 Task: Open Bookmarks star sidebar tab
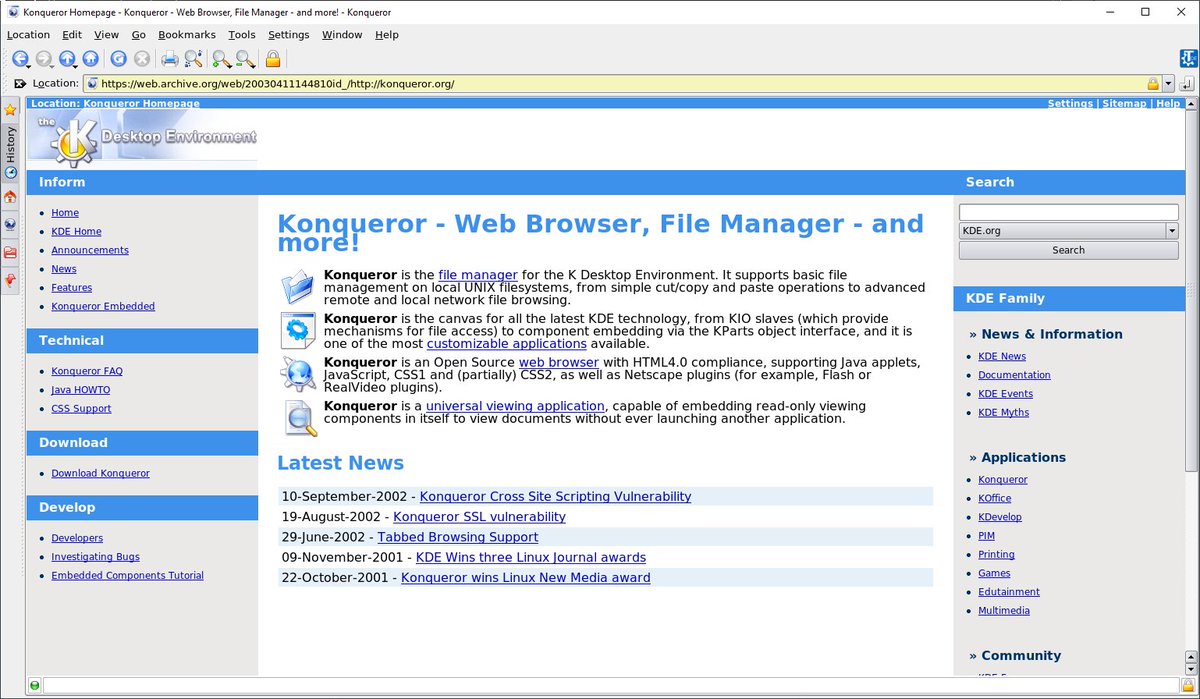click(x=10, y=109)
